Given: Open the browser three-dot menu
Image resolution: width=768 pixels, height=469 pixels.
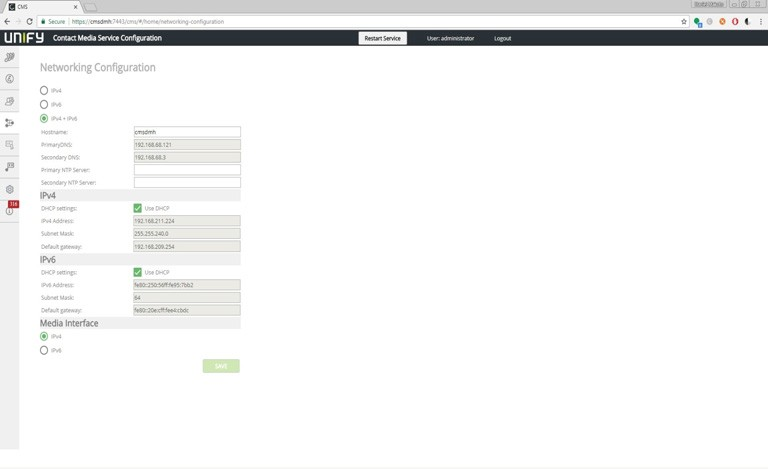Looking at the screenshot, I should tap(761, 22).
